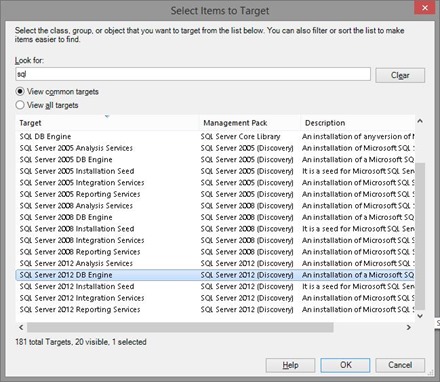The image size is (440, 382).
Task: Click the horizontal scrollbar thumb
Action: click(180, 327)
